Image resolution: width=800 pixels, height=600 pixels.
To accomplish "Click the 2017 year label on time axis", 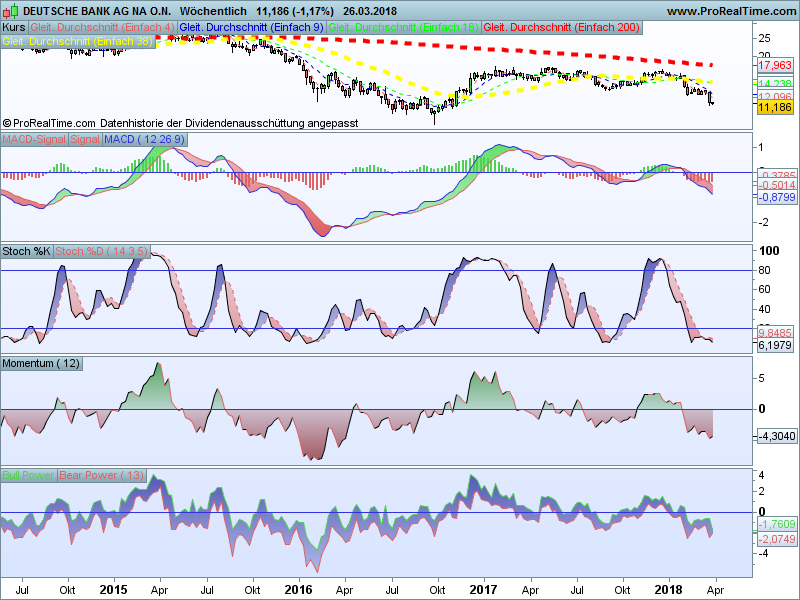I will [x=483, y=590].
